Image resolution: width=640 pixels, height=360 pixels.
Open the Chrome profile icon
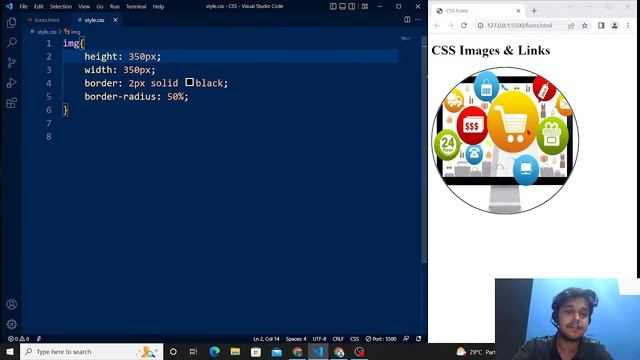click(x=614, y=25)
